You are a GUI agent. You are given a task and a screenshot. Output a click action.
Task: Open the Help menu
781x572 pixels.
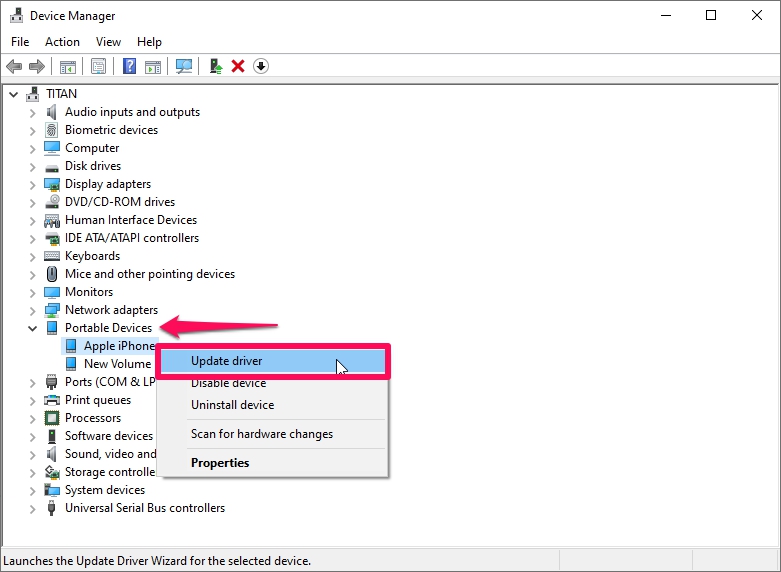pos(149,42)
